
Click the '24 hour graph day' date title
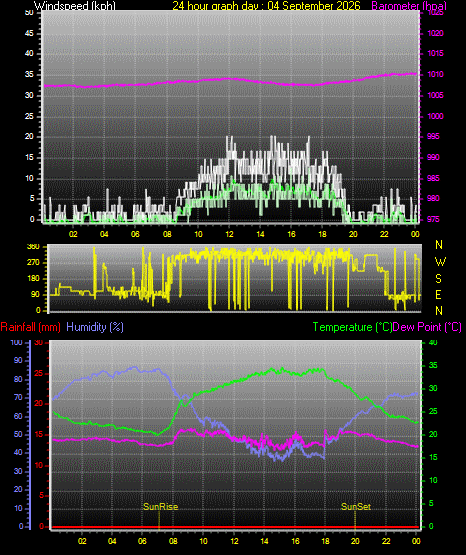click(x=266, y=6)
